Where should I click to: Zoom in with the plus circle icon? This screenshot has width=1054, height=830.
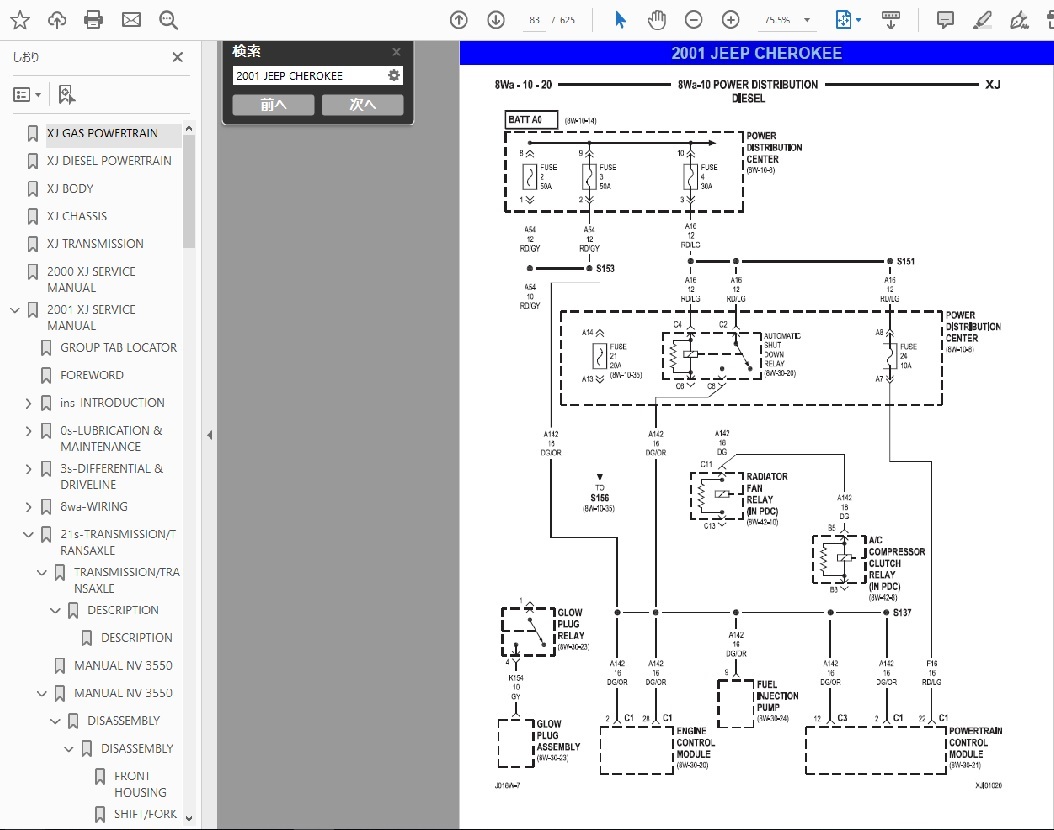click(730, 20)
